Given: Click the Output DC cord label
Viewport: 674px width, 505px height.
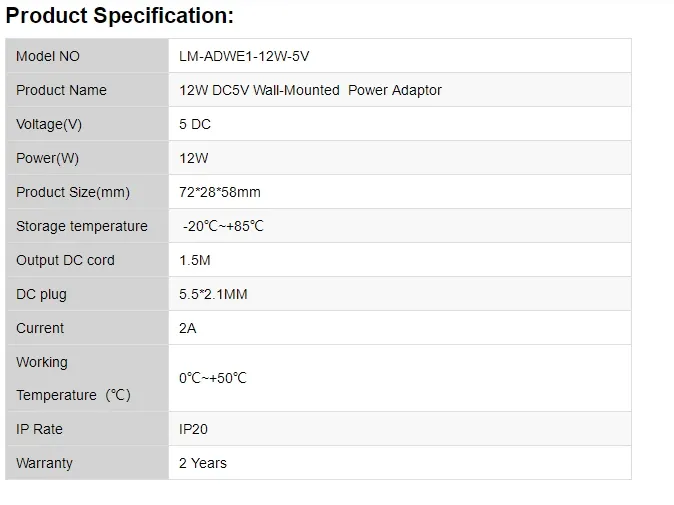Looking at the screenshot, I should 65,260.
